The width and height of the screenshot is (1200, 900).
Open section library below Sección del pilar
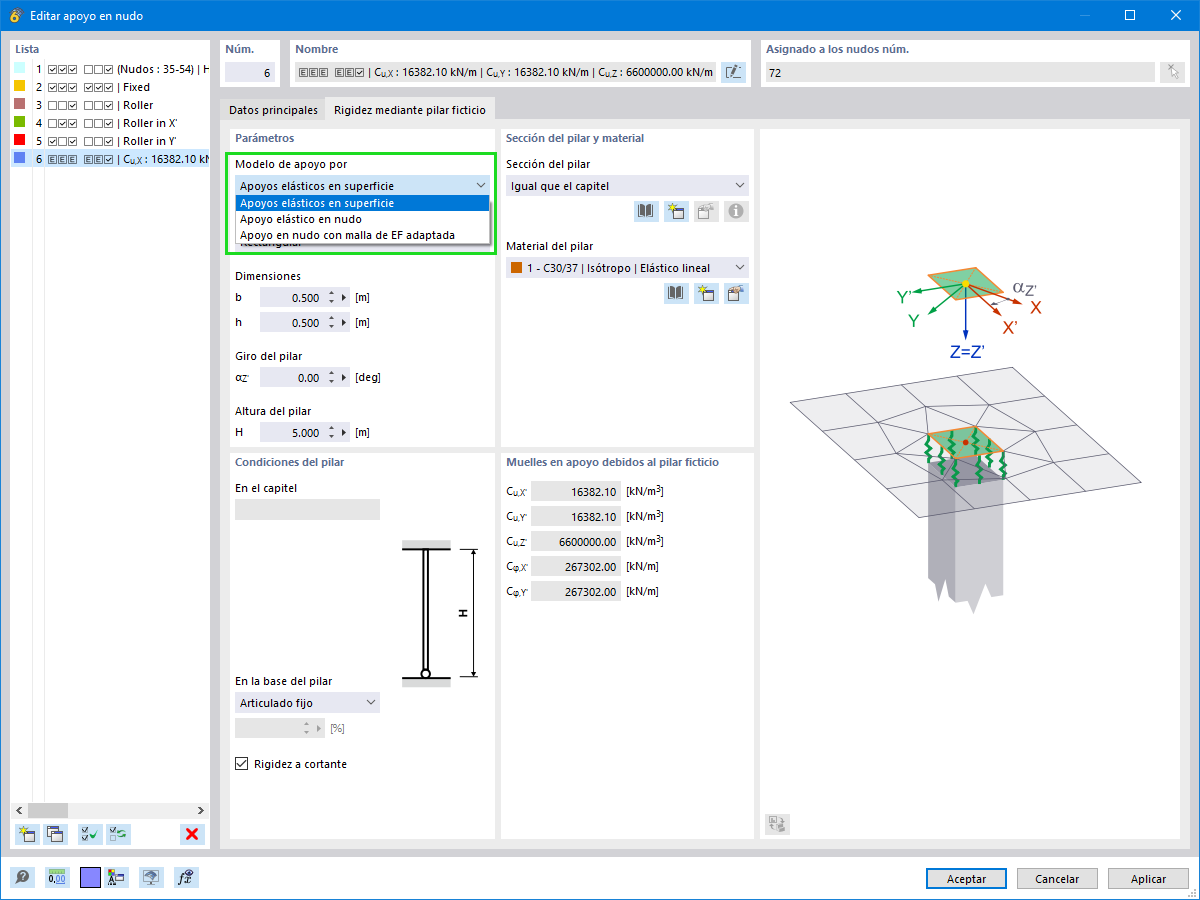[647, 211]
